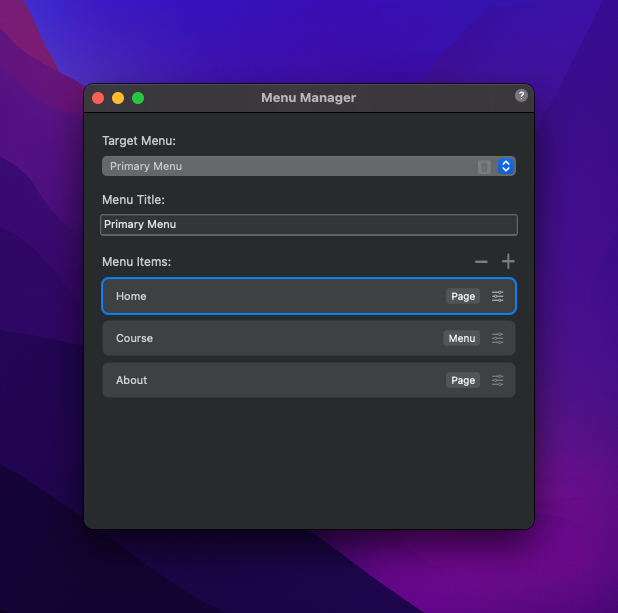The width and height of the screenshot is (618, 613).
Task: Click the Page badge on About
Action: 463,381
